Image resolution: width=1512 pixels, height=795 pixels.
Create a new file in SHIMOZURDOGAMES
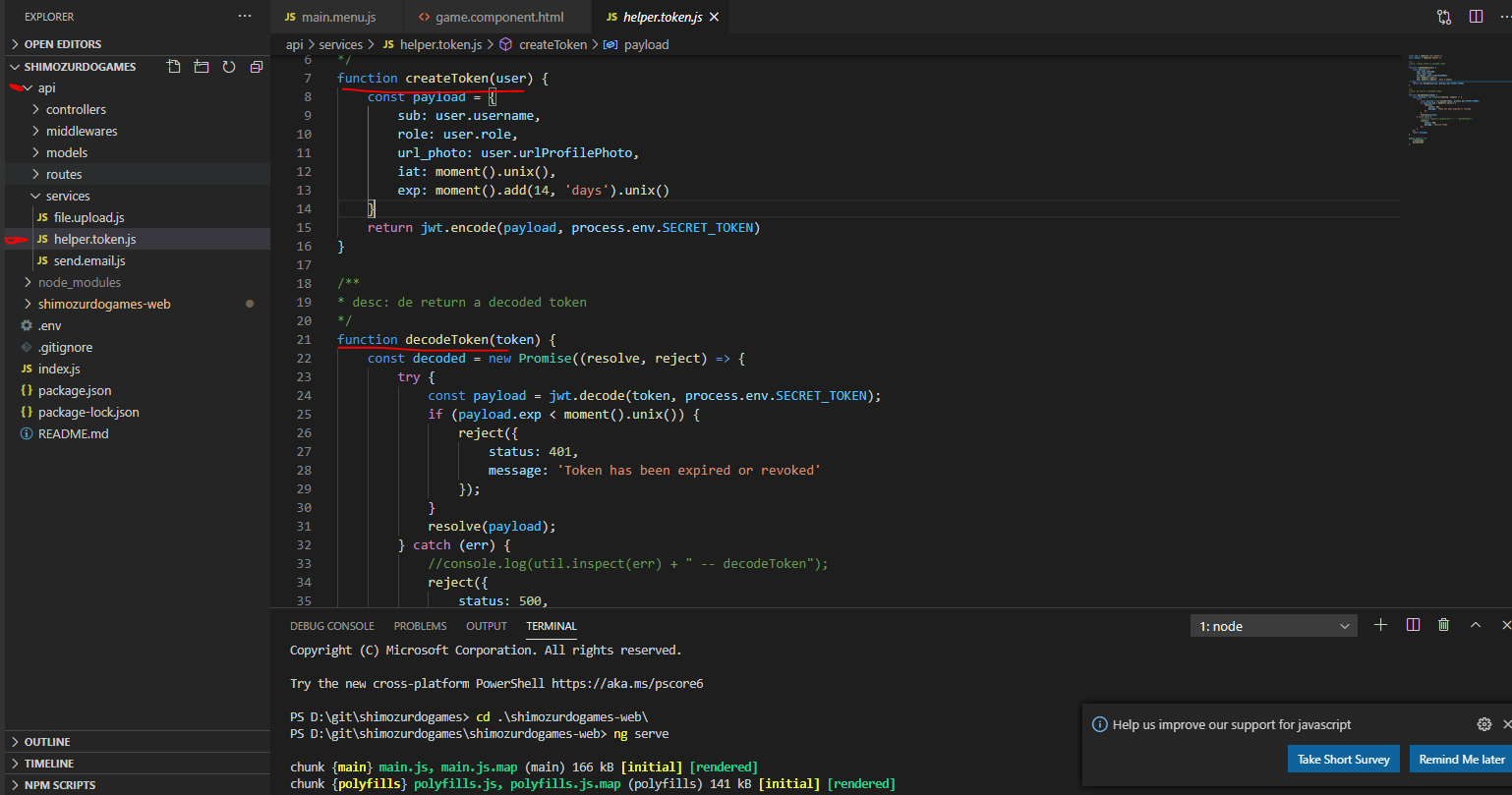tap(174, 67)
